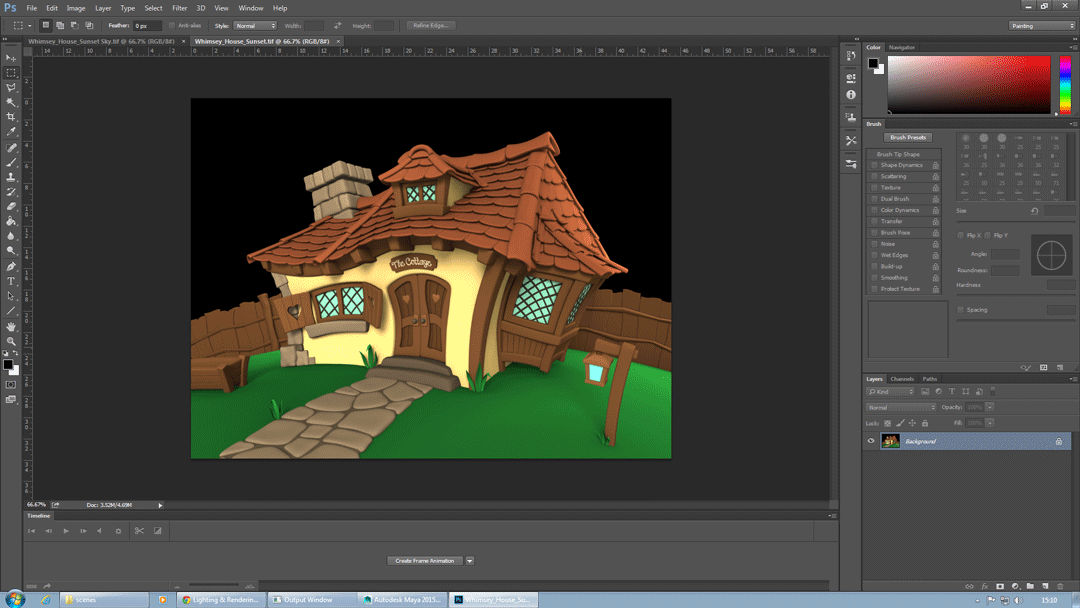
Task: Select the Move tool
Action: coord(11,58)
